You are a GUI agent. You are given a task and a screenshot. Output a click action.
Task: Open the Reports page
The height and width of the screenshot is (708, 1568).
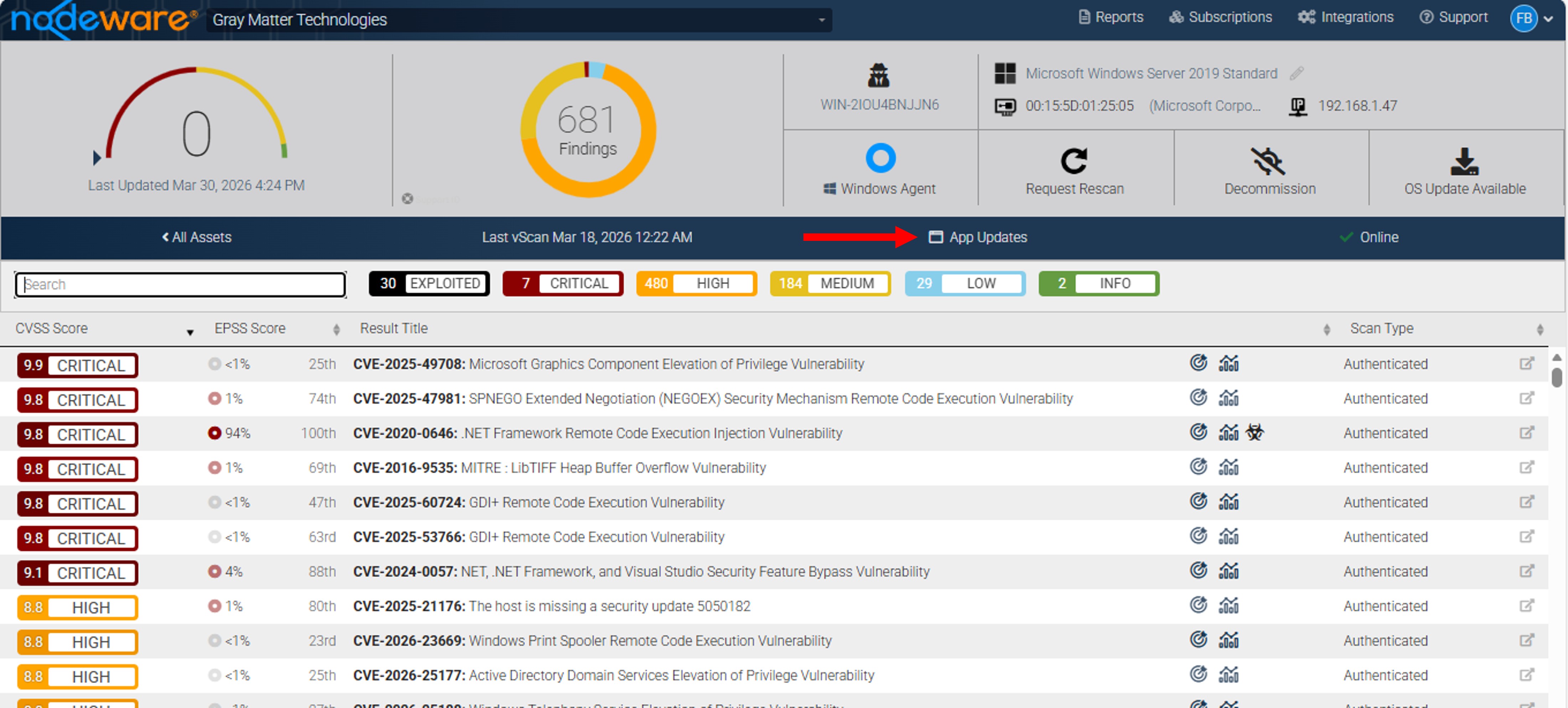point(1111,17)
